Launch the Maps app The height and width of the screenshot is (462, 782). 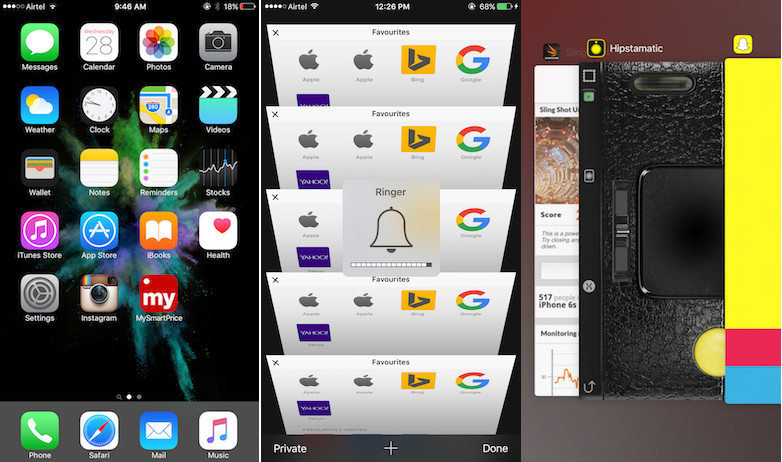pos(159,105)
